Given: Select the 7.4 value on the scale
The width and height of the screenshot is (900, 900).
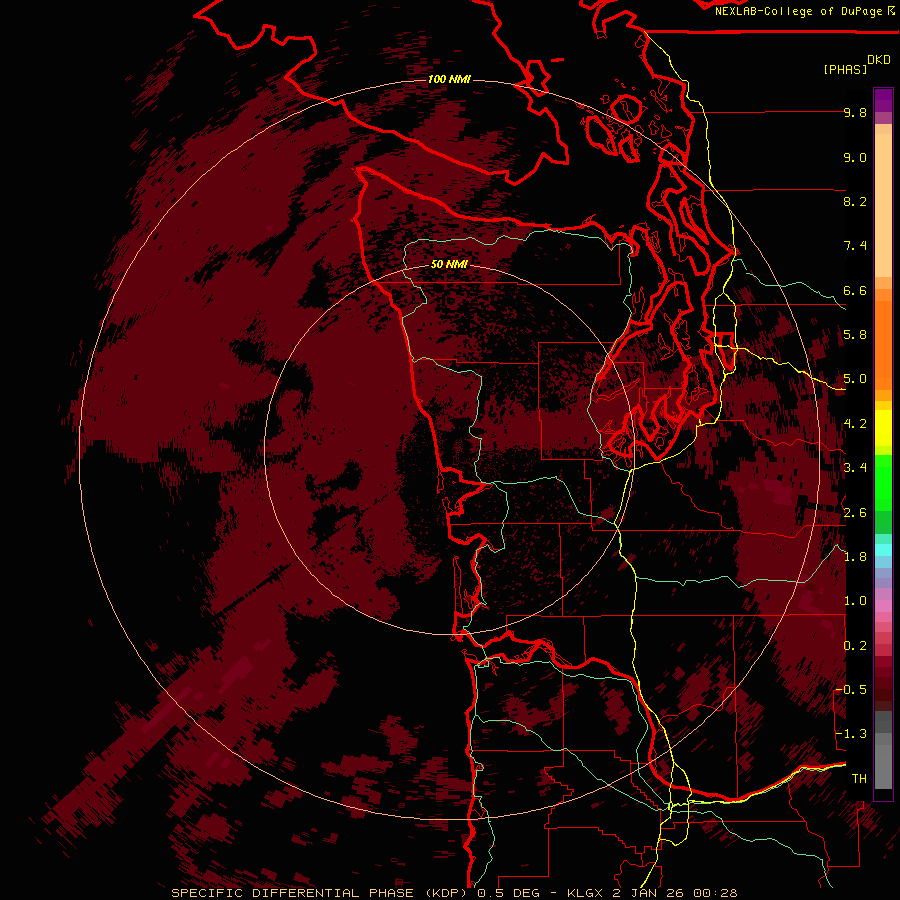Looking at the screenshot, I should pos(855,246).
